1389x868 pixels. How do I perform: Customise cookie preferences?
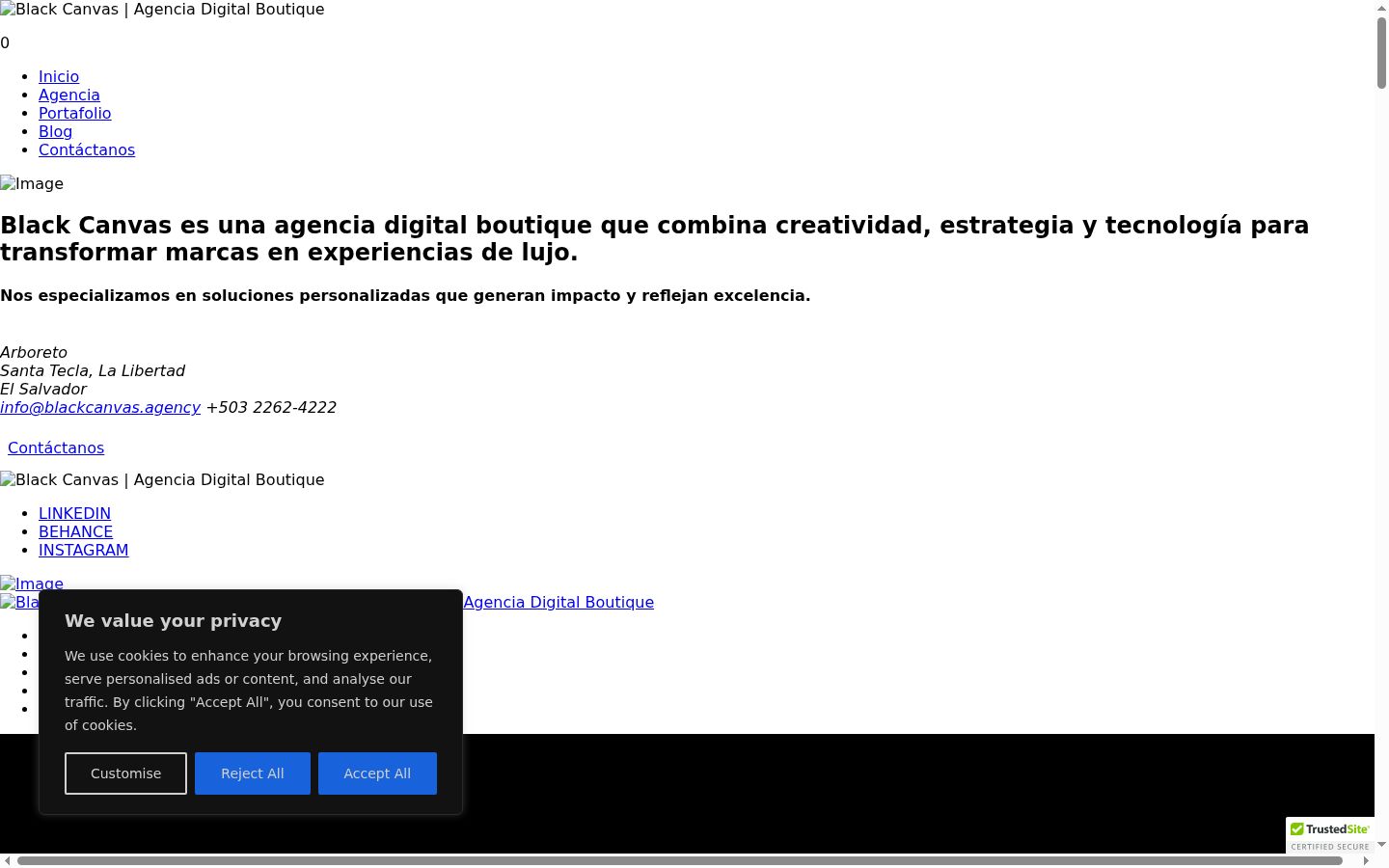tap(125, 773)
